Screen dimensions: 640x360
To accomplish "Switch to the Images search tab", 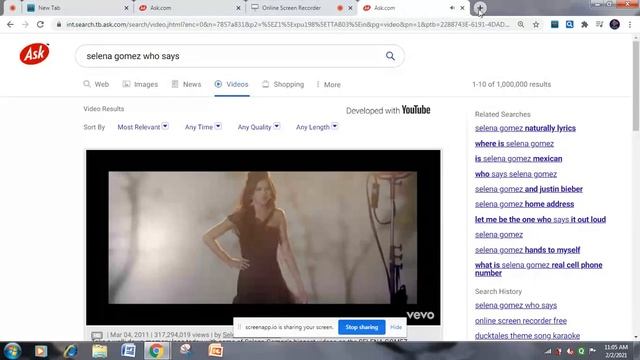I will click(x=140, y=84).
